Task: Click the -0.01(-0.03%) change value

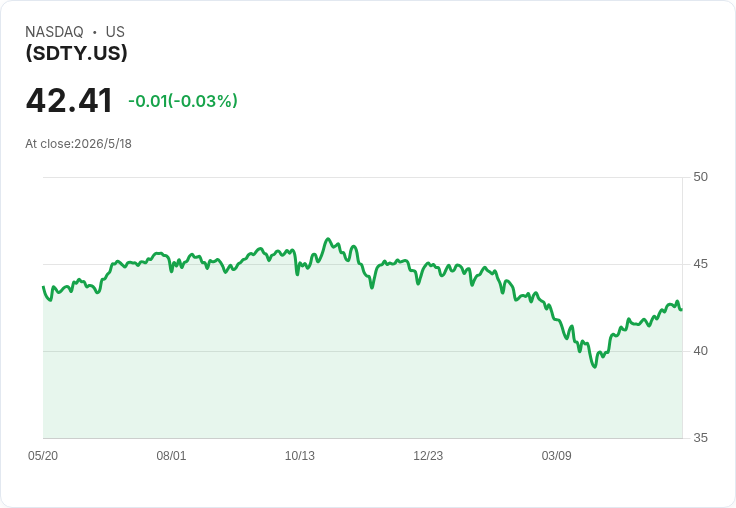Action: [x=183, y=101]
